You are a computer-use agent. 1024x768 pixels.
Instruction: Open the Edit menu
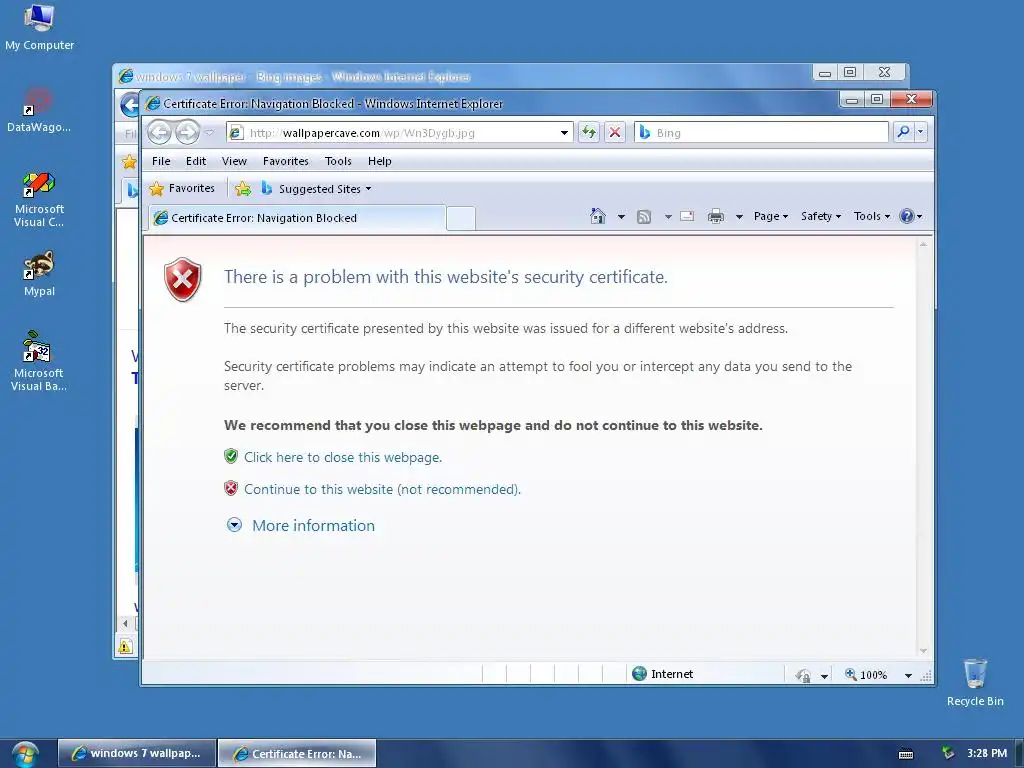(195, 161)
